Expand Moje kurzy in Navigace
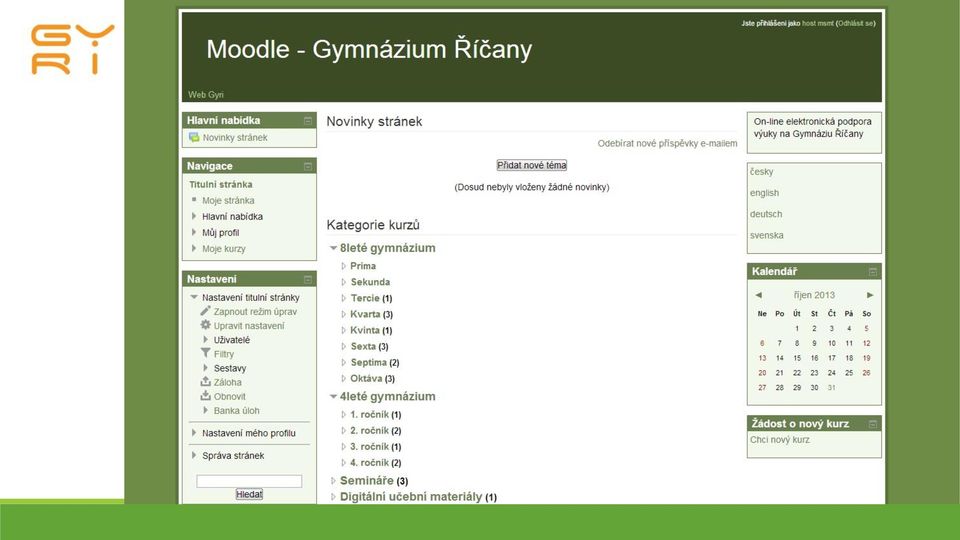The image size is (960, 540). [x=194, y=248]
